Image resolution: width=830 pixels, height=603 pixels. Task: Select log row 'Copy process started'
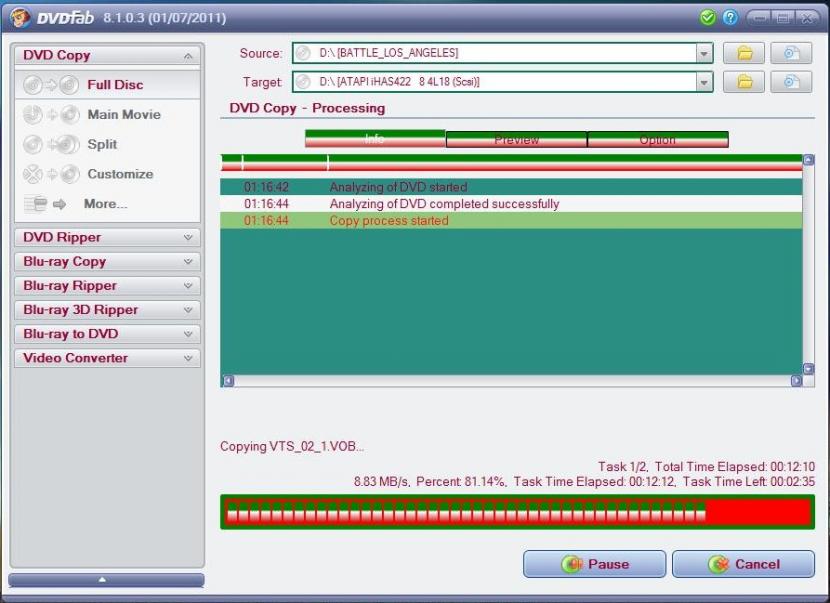pos(511,221)
